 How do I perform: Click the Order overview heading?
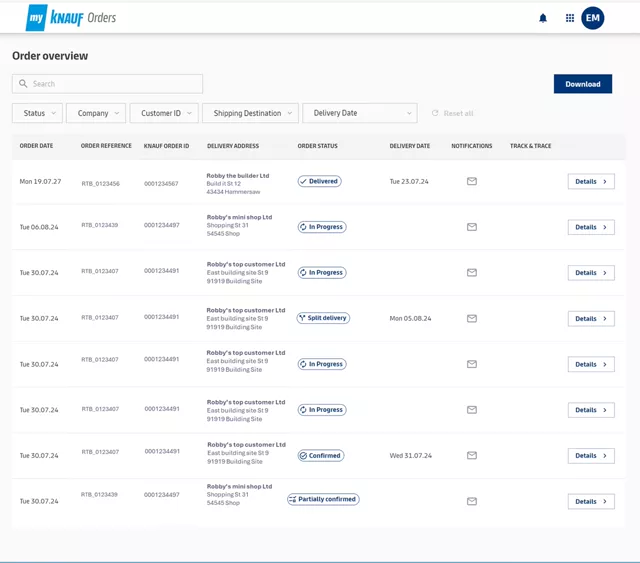click(50, 56)
